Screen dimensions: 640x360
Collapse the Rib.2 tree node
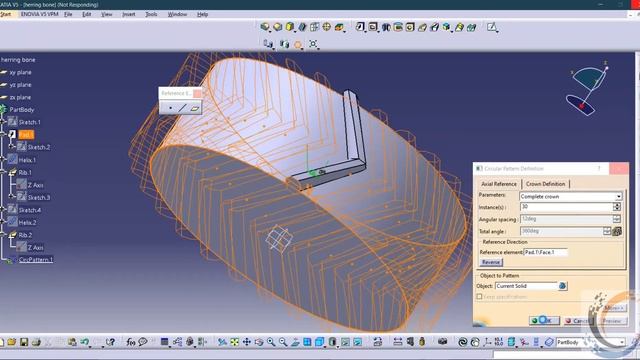2,235
